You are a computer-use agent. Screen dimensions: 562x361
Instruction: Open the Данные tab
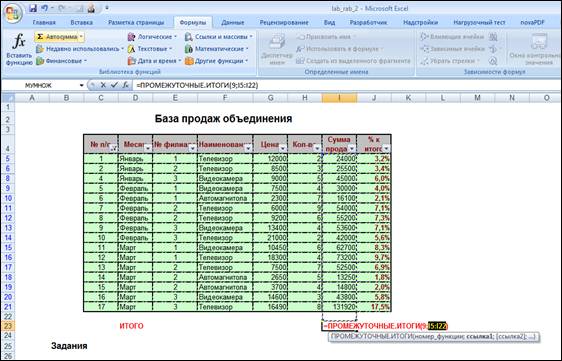[232, 22]
